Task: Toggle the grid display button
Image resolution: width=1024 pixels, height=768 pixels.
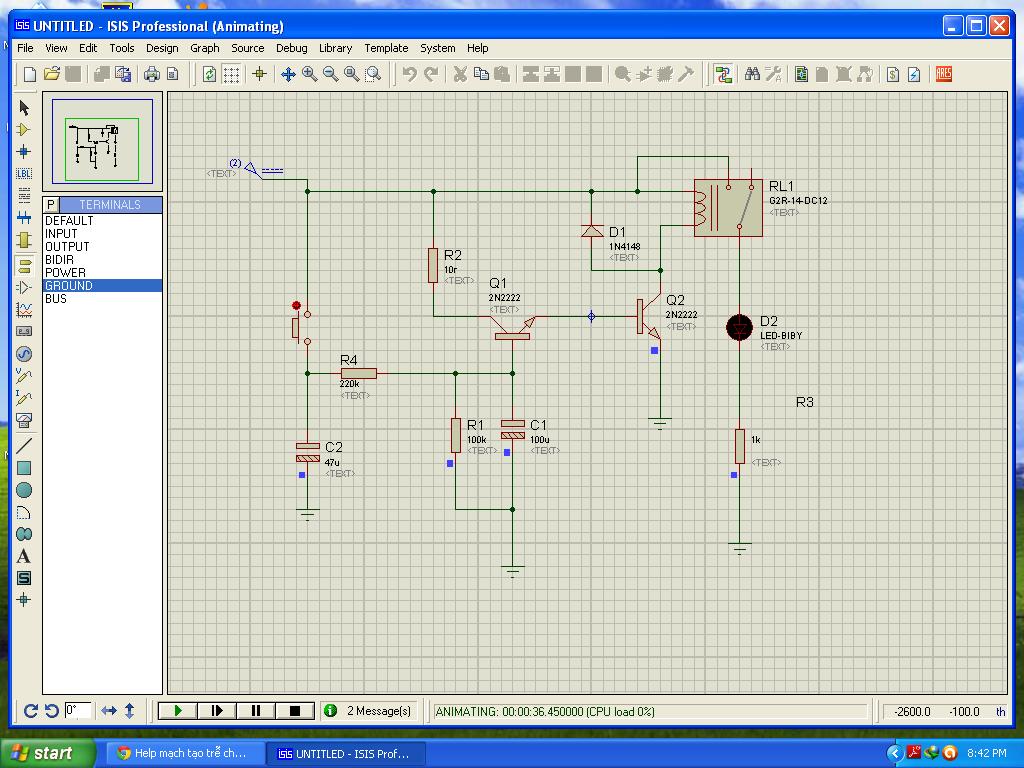Action: tap(231, 74)
